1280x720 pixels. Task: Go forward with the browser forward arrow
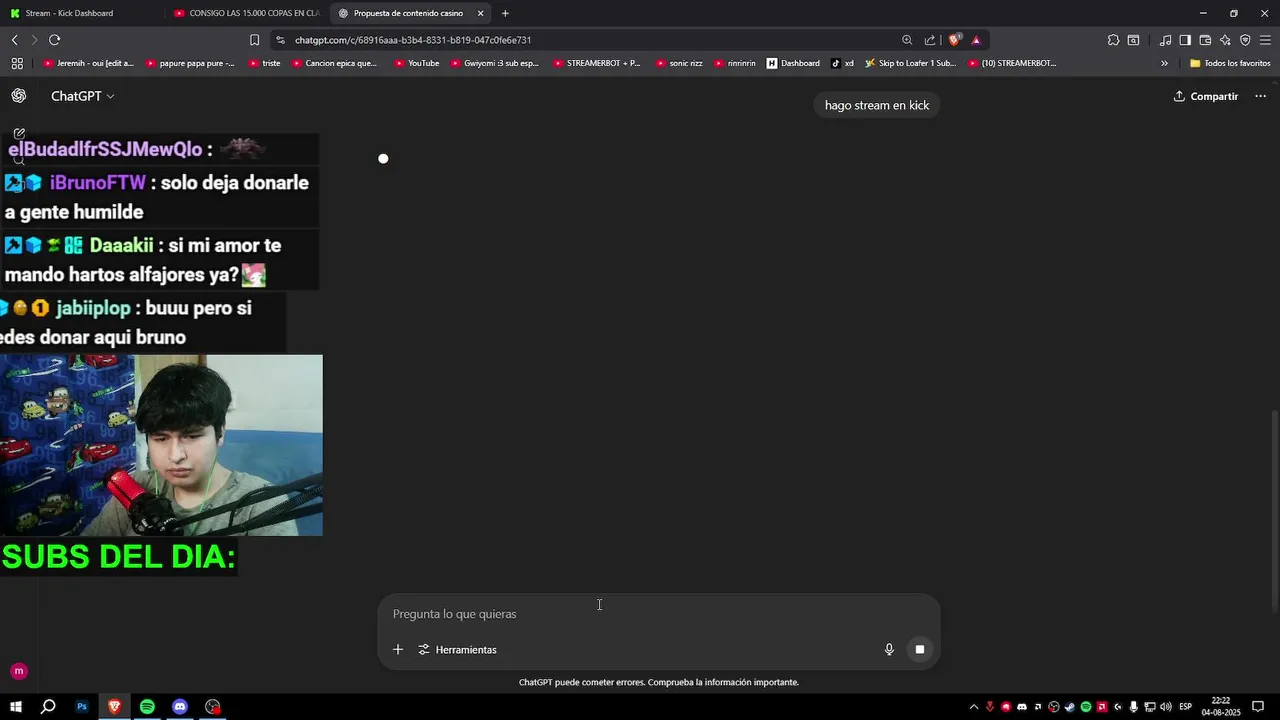click(x=34, y=40)
